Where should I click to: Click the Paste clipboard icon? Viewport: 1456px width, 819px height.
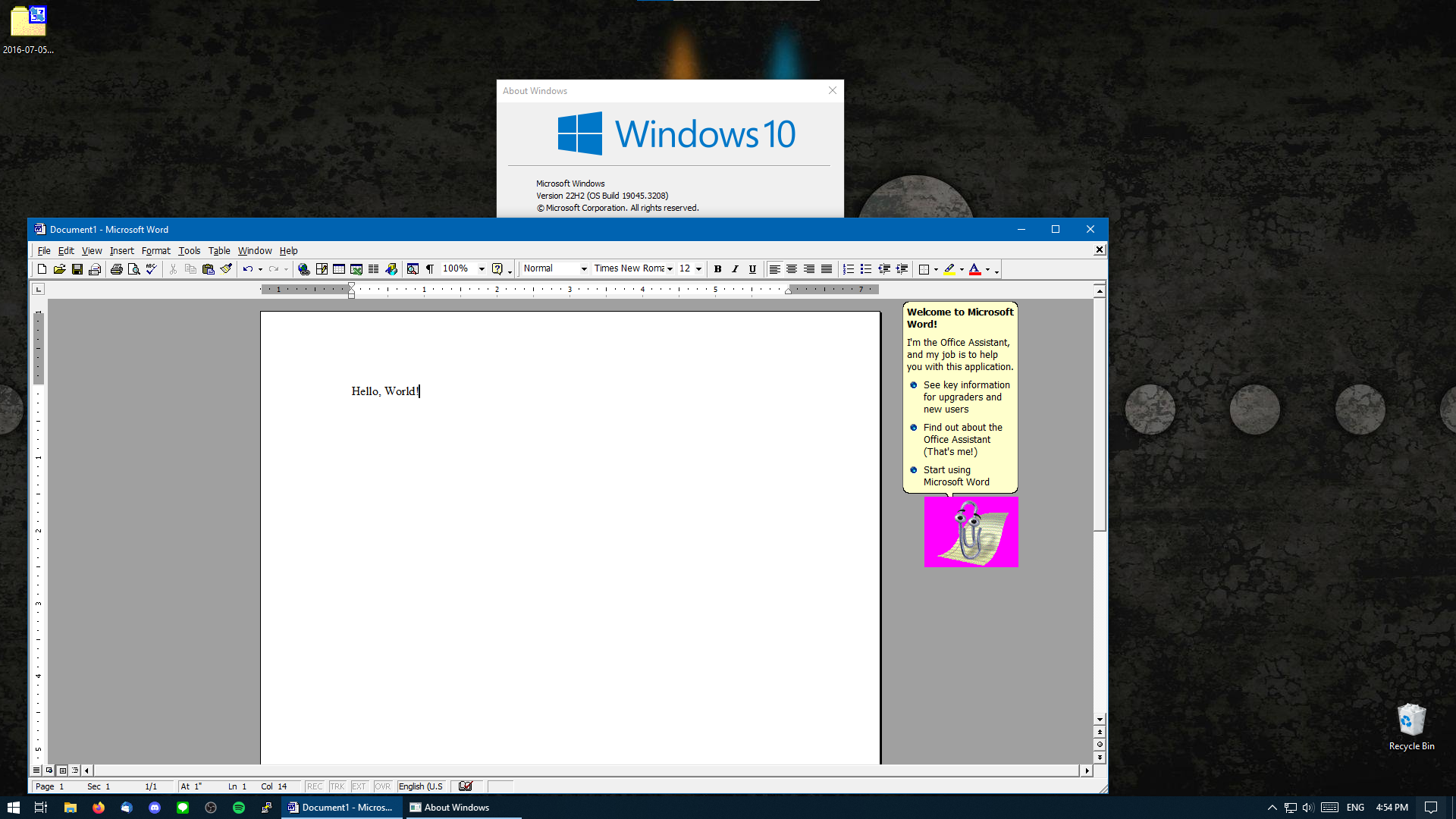coord(208,269)
